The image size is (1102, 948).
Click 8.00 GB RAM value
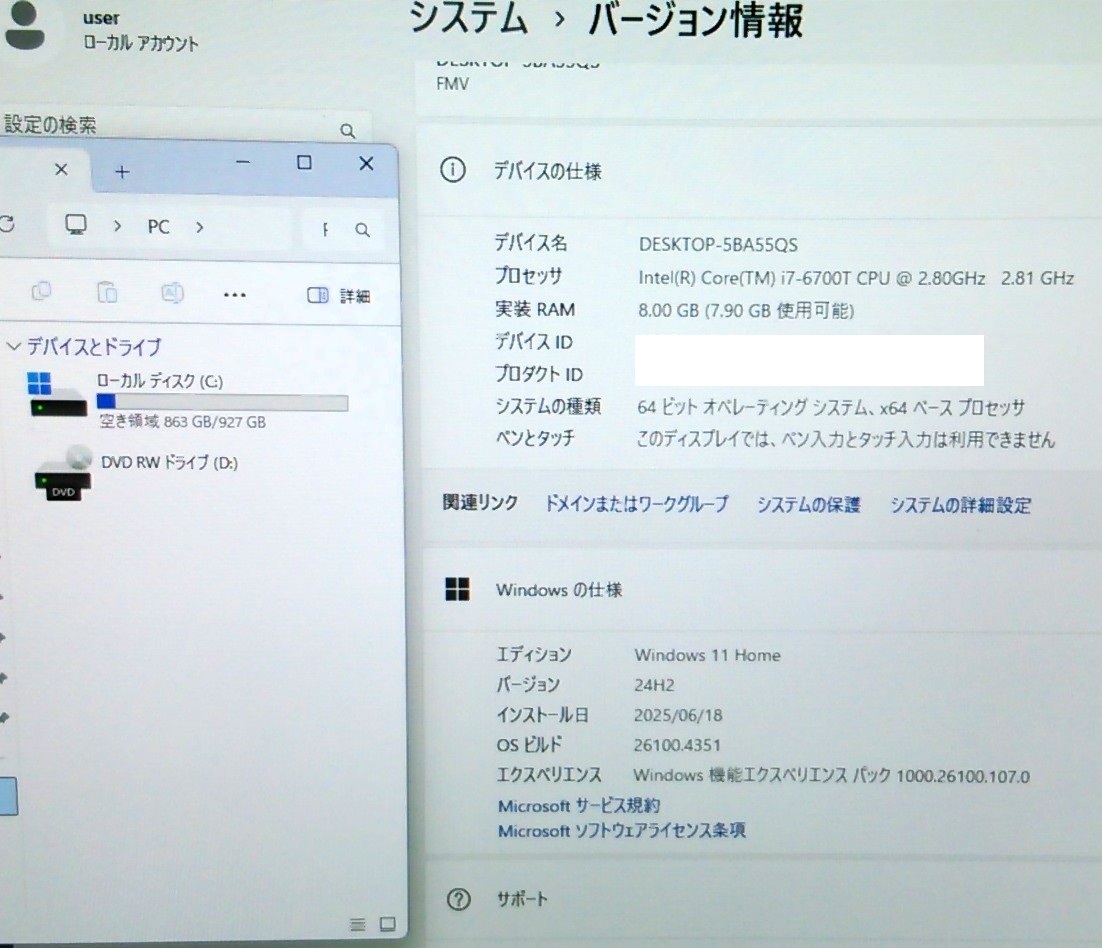pos(746,311)
